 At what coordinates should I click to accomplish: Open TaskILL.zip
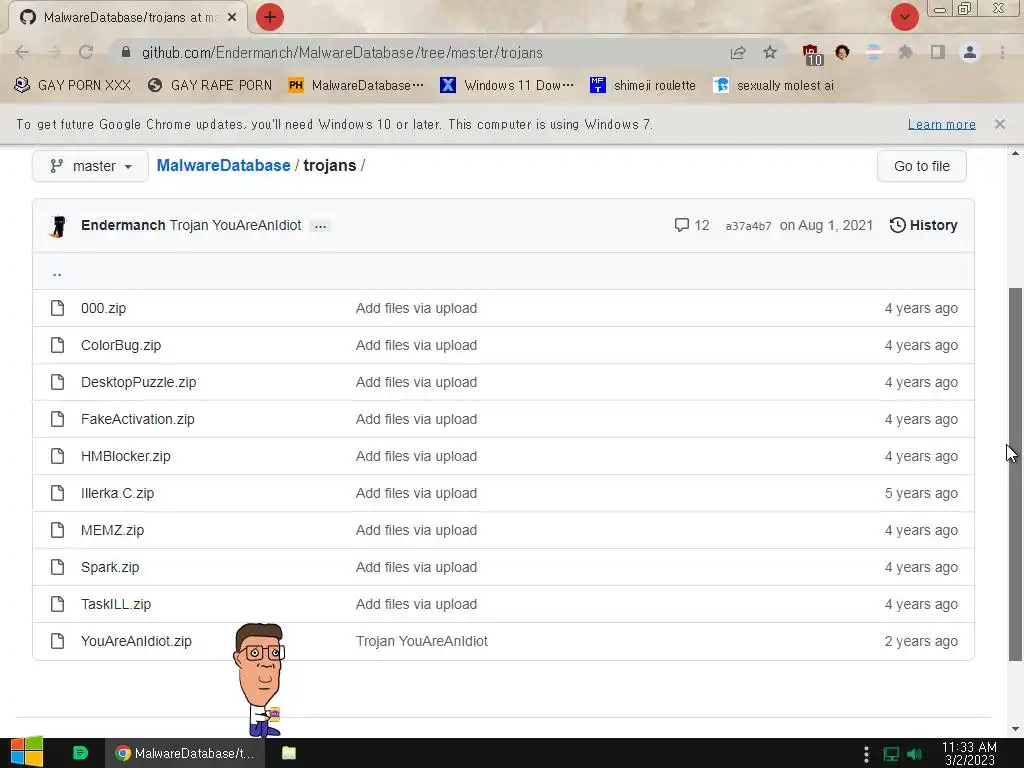tap(116, 604)
